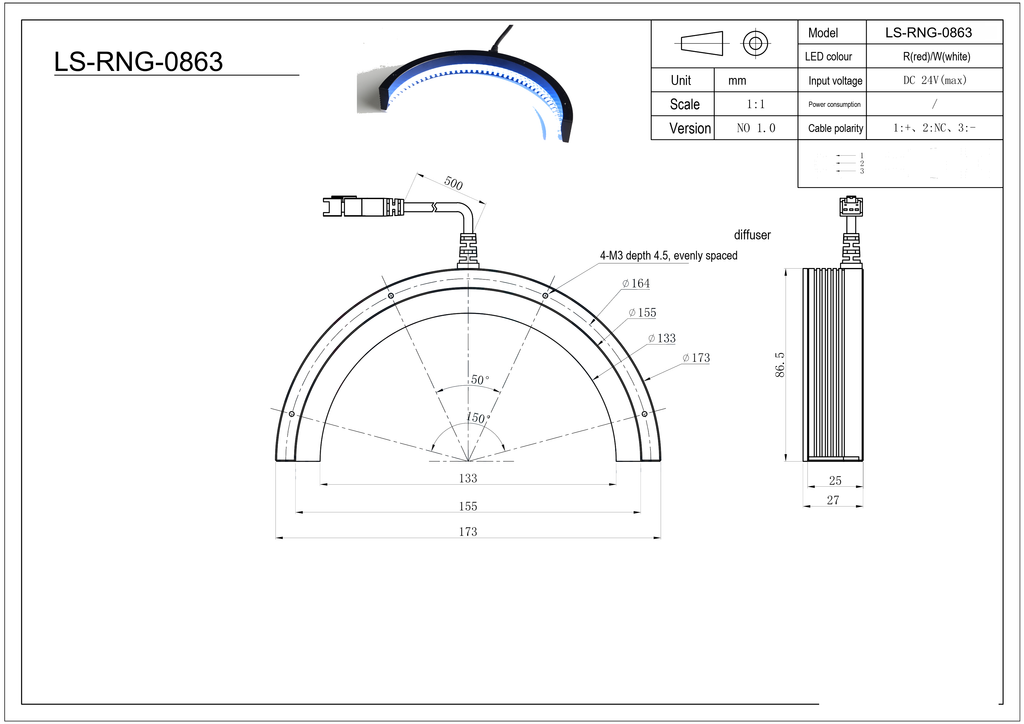Image resolution: width=1024 pixels, height=724 pixels.
Task: Select the '1:1' scale value
Action: pos(756,104)
